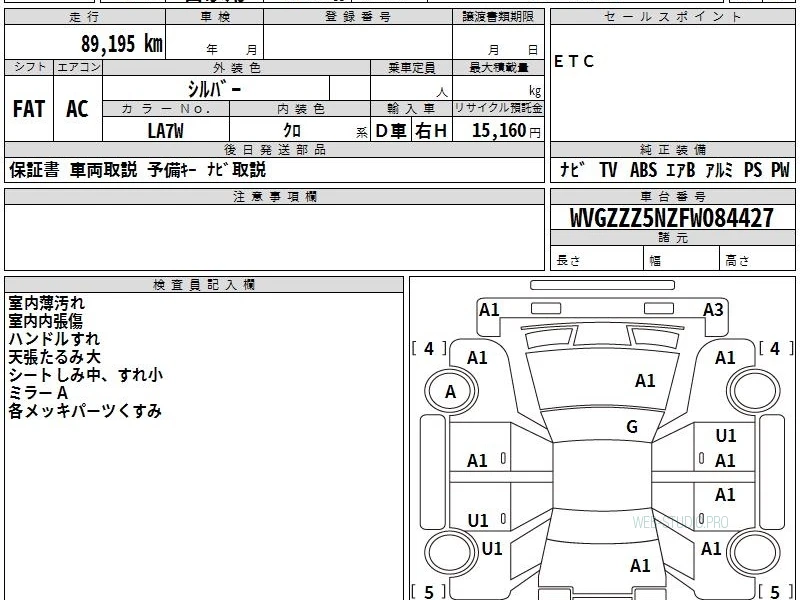
Task: Select the 天張たるみ大 inspector note
Action: point(55,357)
